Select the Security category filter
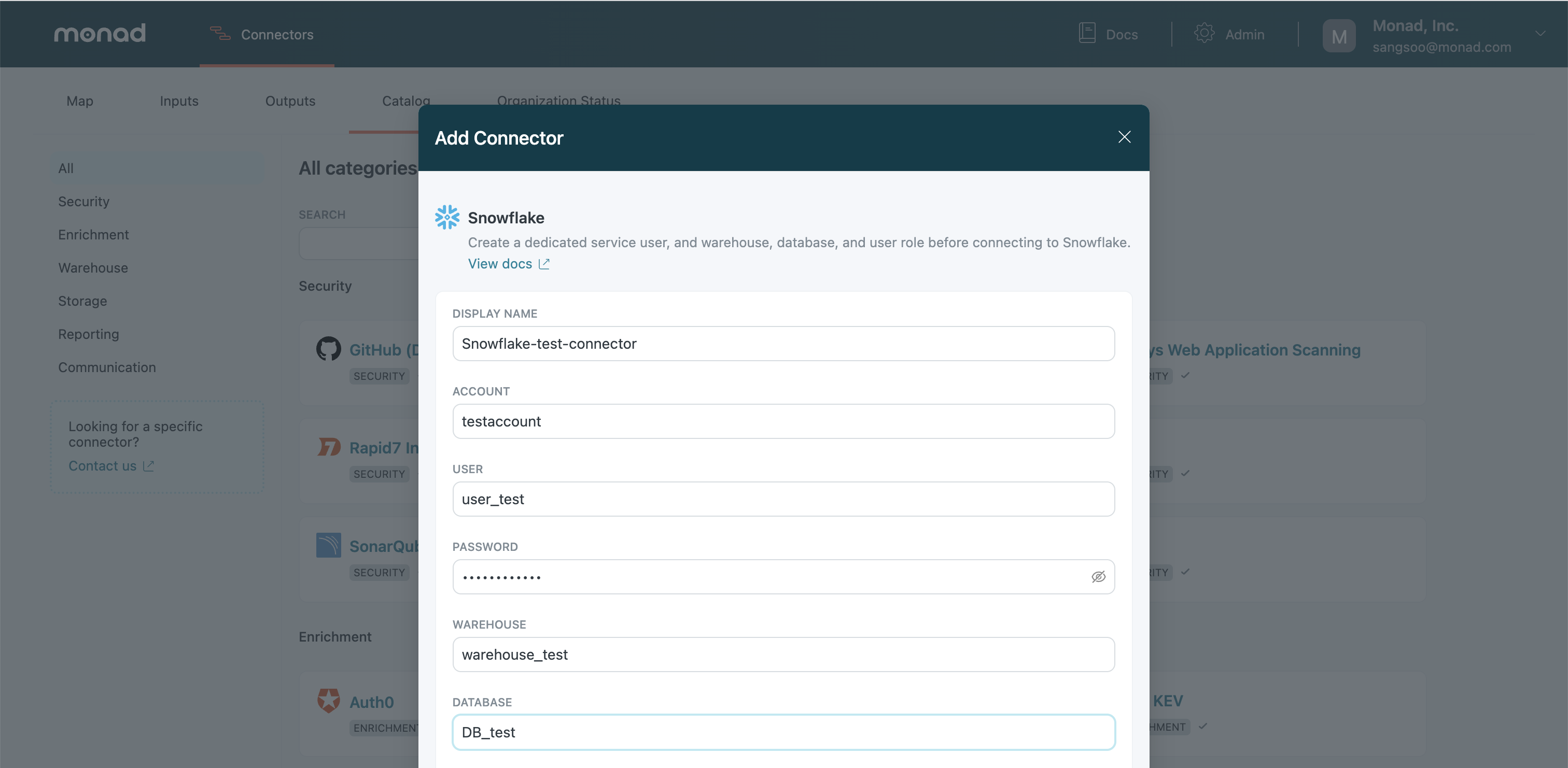Screen dimensions: 1568x768 coord(83,202)
